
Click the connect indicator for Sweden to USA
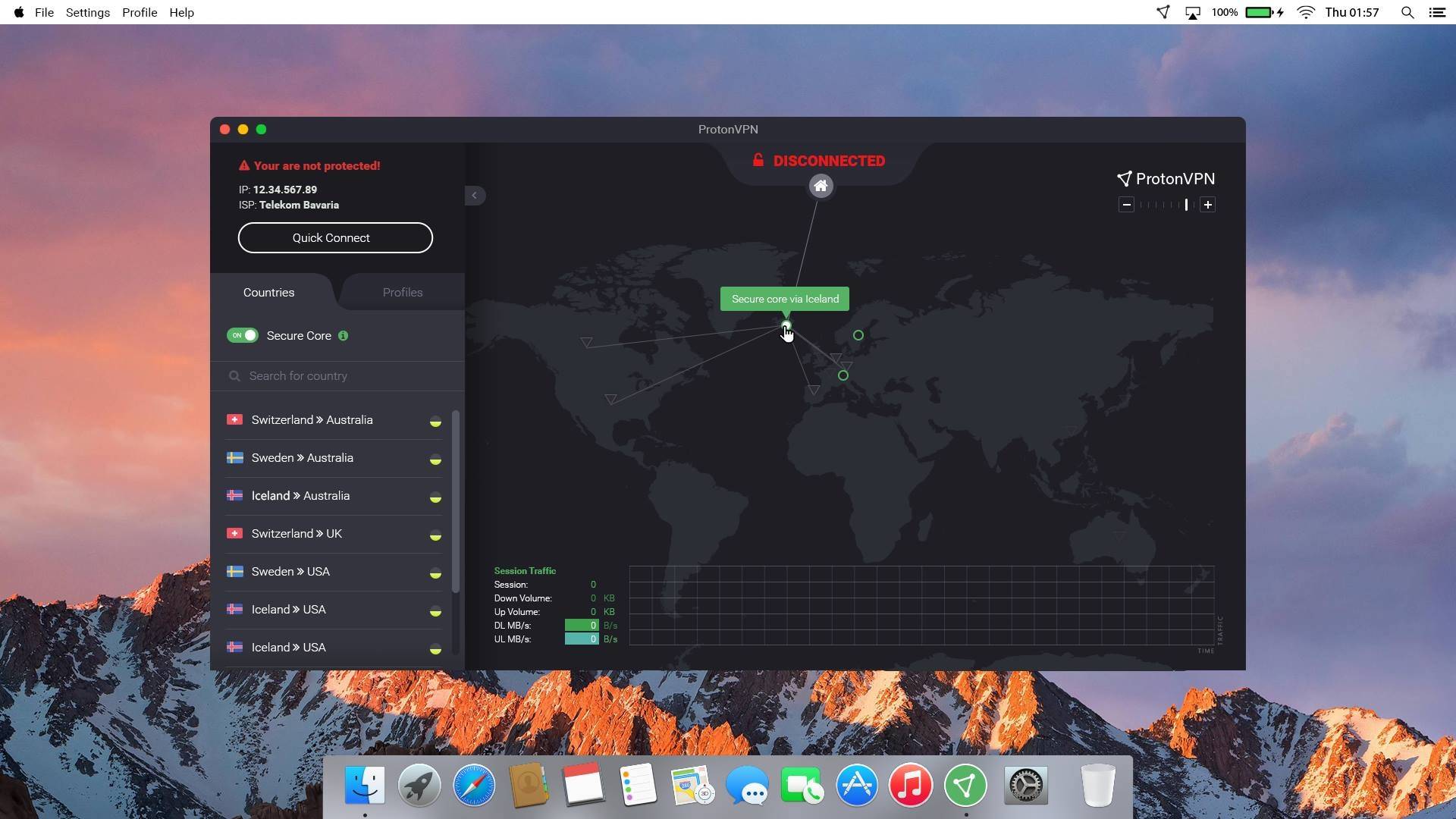tap(436, 574)
